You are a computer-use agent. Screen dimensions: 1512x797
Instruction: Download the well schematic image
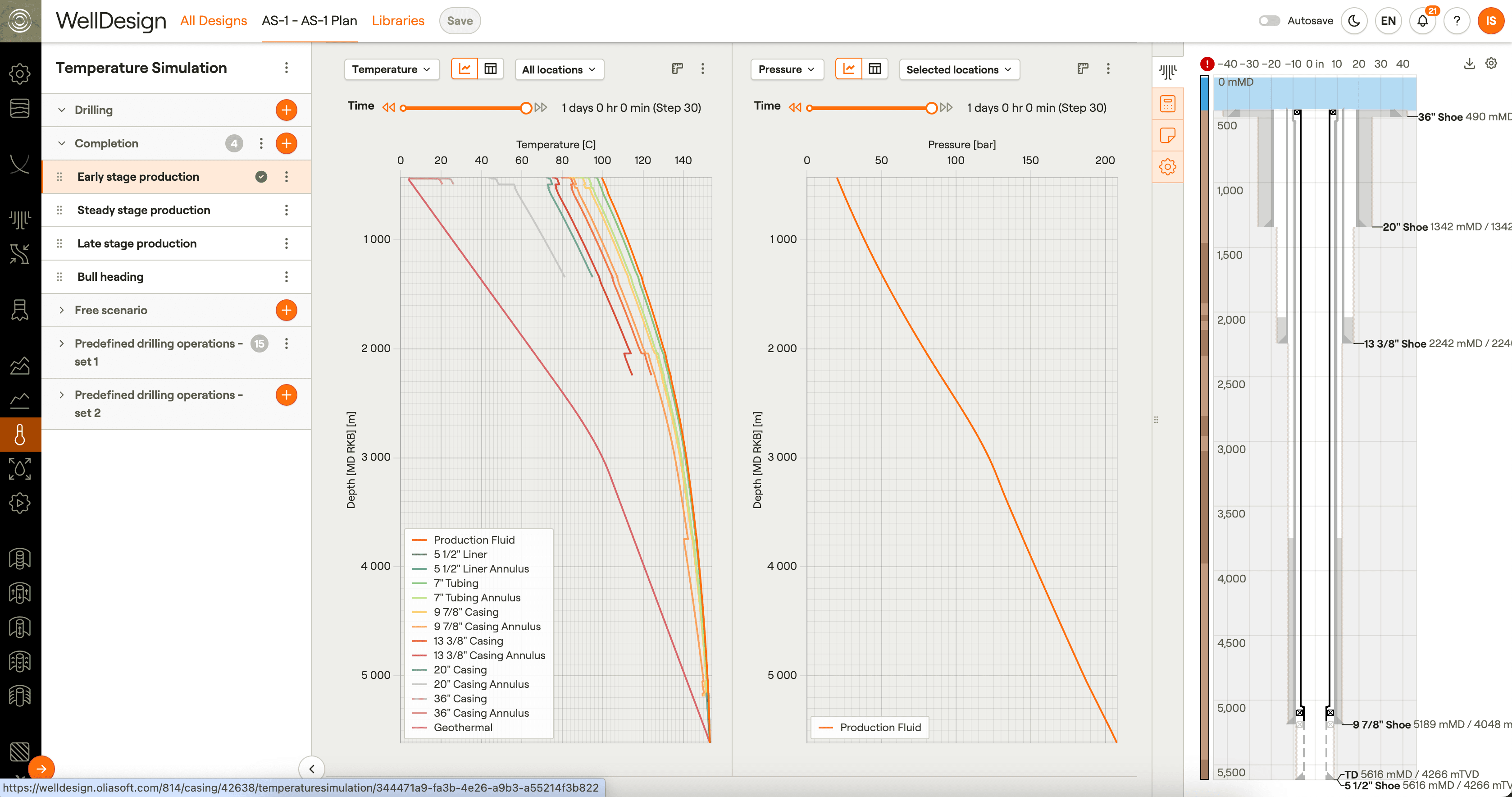click(x=1469, y=64)
